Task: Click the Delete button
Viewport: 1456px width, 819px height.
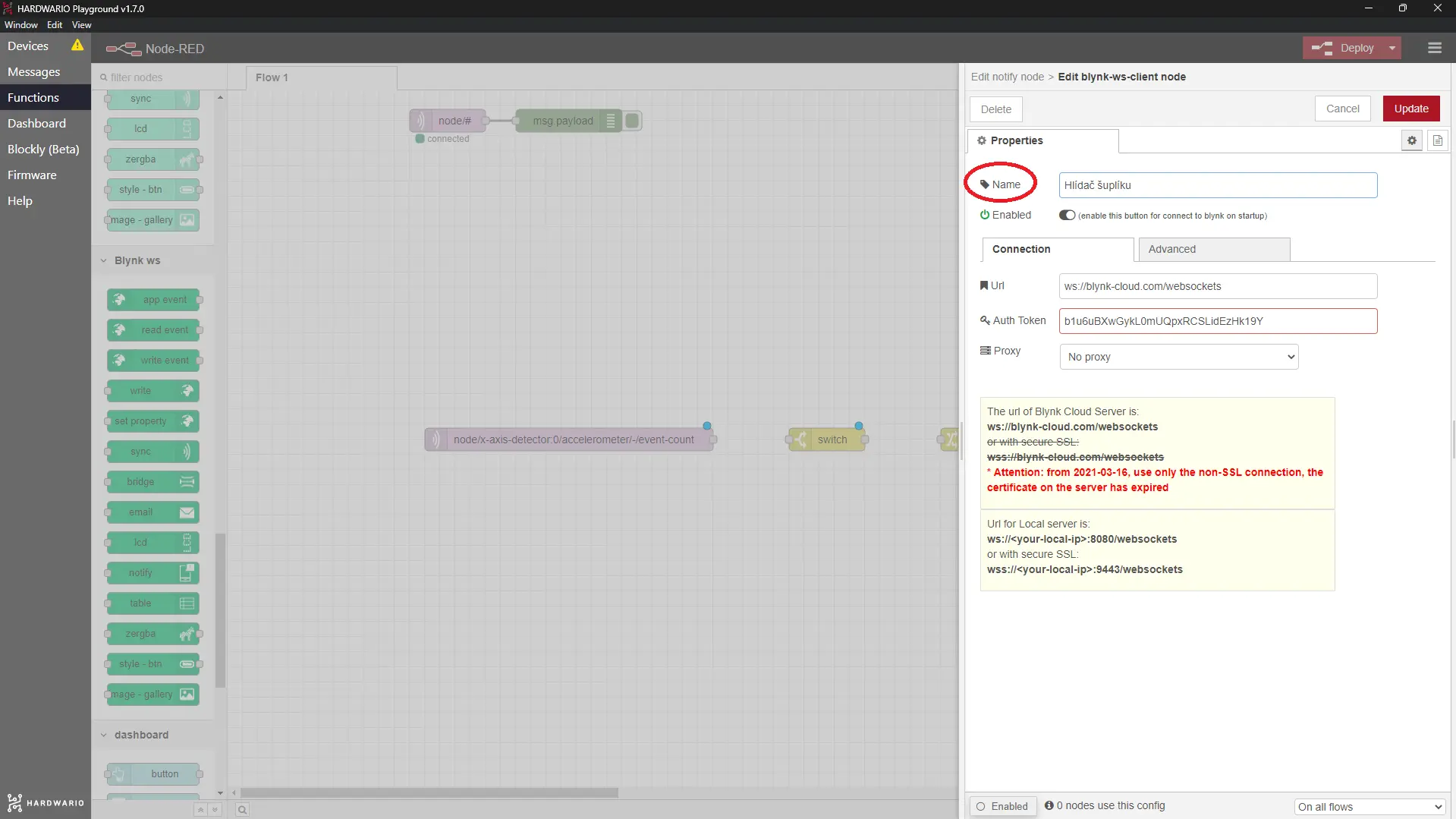Action: click(x=995, y=109)
